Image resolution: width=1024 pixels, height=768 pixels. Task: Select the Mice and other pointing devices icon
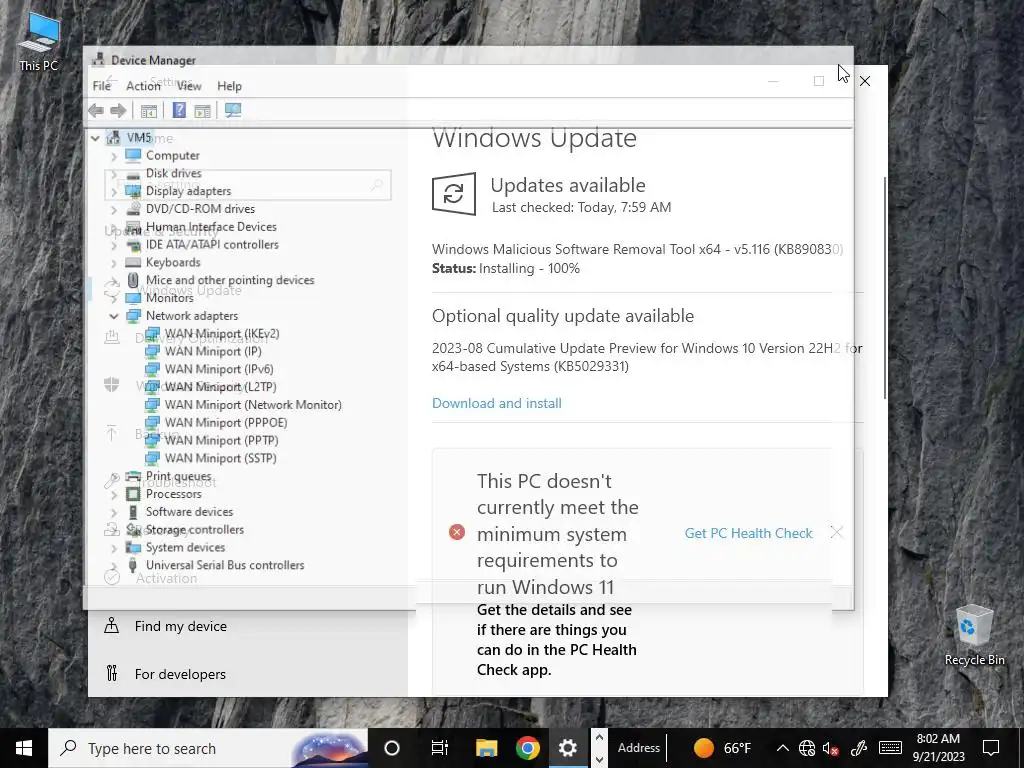133,280
